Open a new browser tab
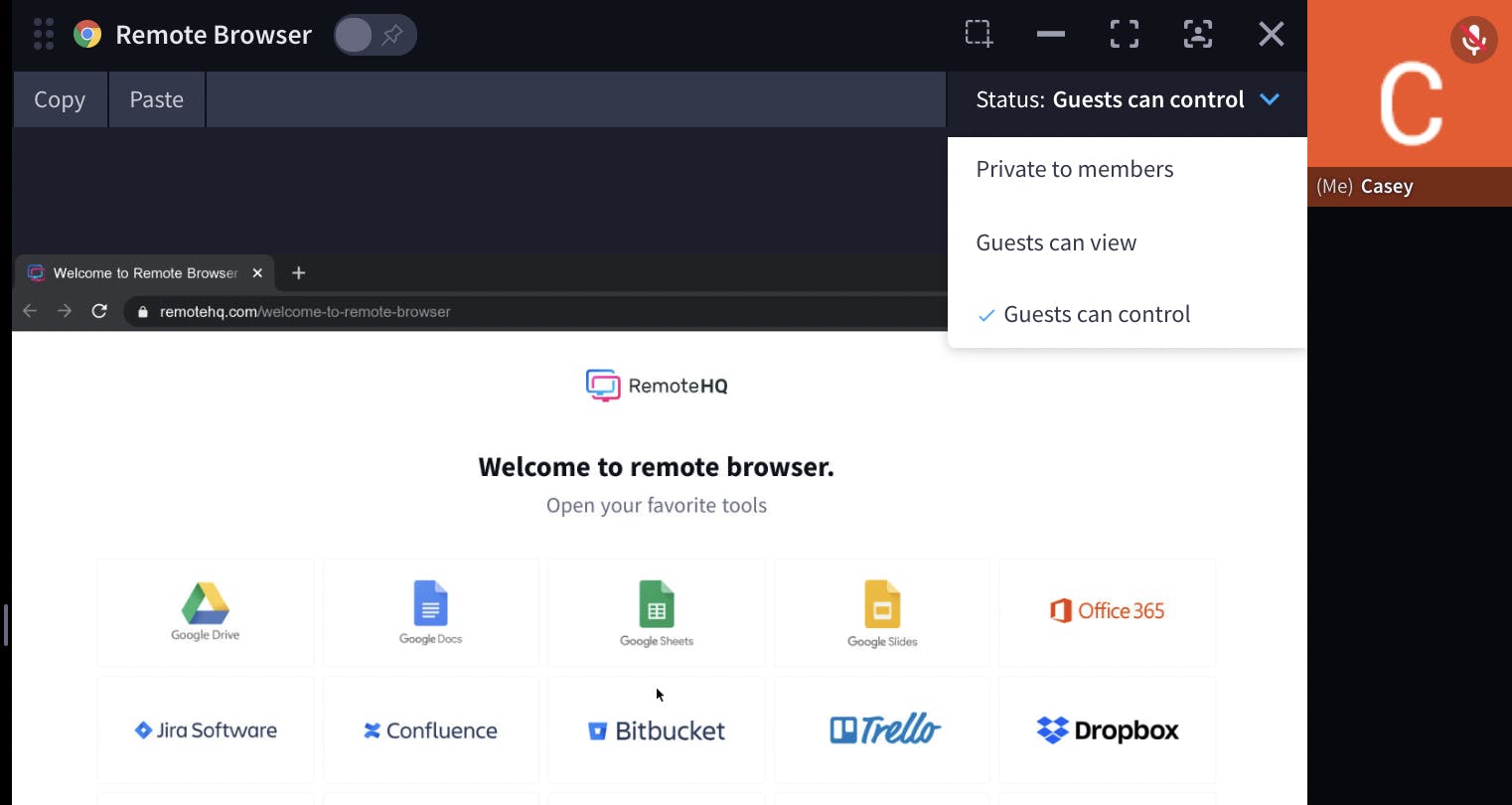Viewport: 1512px width, 805px height. [299, 272]
